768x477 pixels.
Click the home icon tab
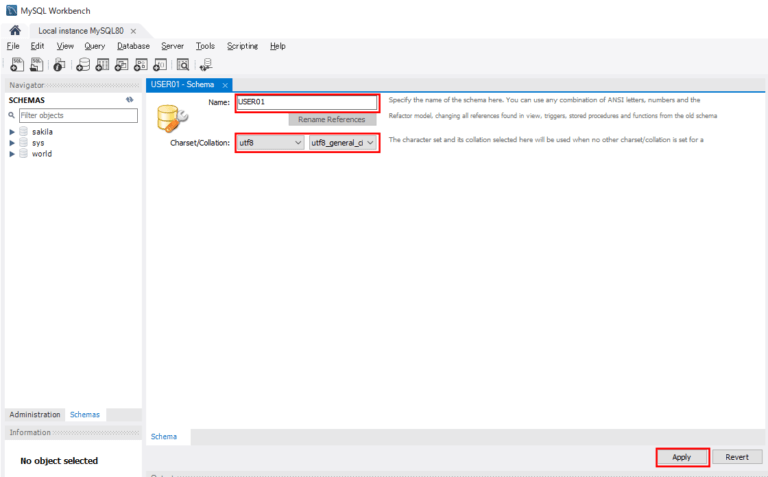coord(15,31)
